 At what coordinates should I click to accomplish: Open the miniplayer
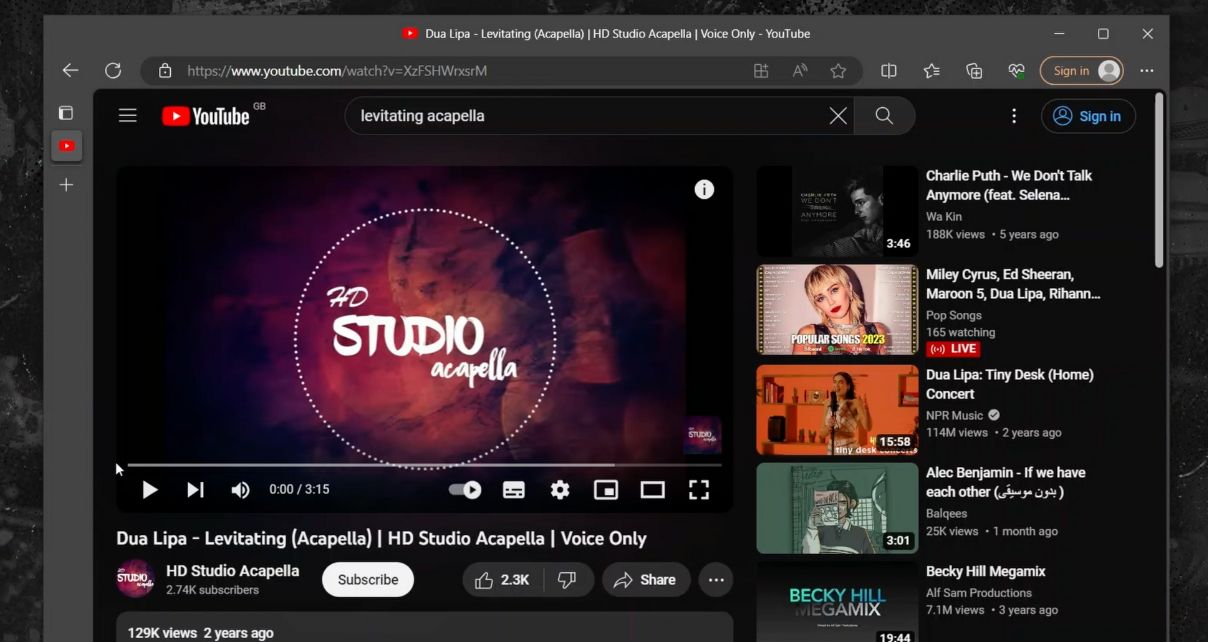click(x=606, y=489)
